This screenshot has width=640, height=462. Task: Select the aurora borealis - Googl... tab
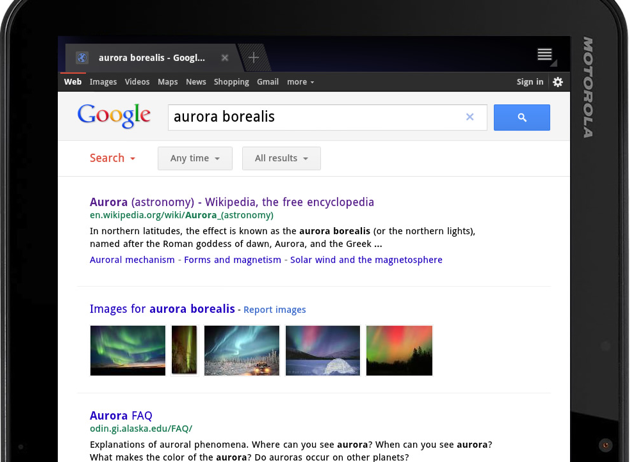pos(151,58)
